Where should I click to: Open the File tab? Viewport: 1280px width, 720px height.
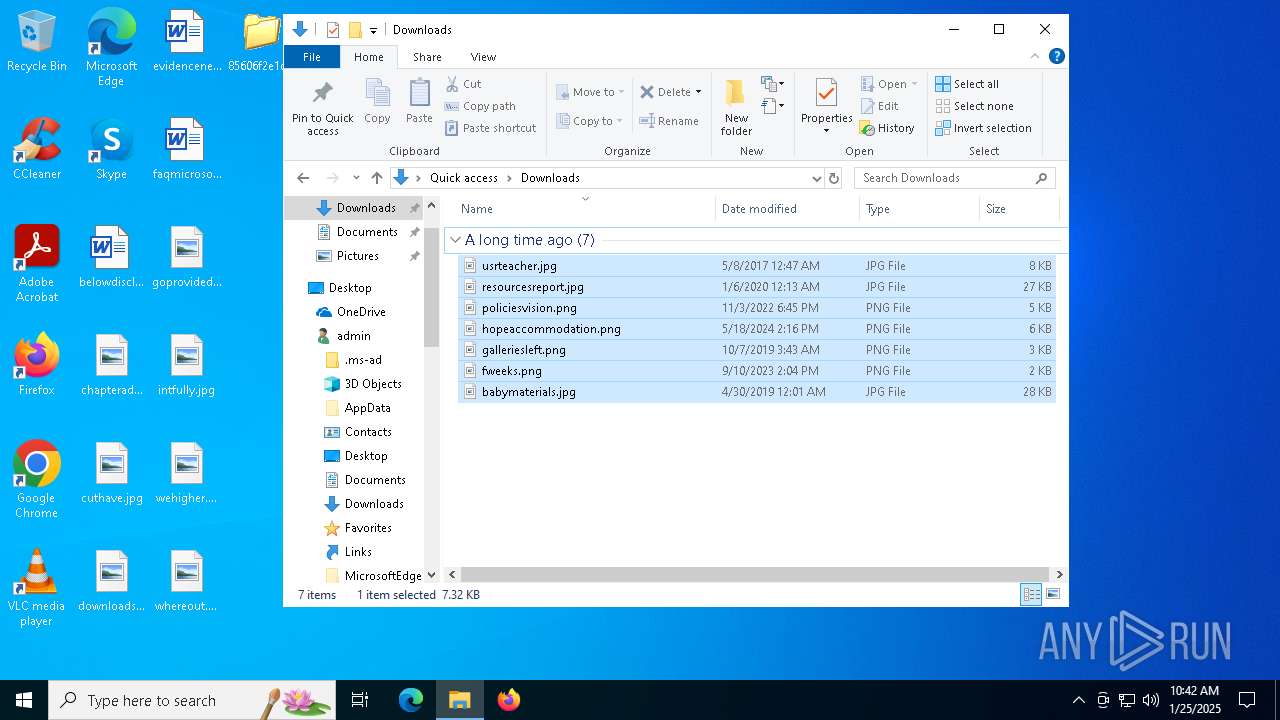point(312,57)
